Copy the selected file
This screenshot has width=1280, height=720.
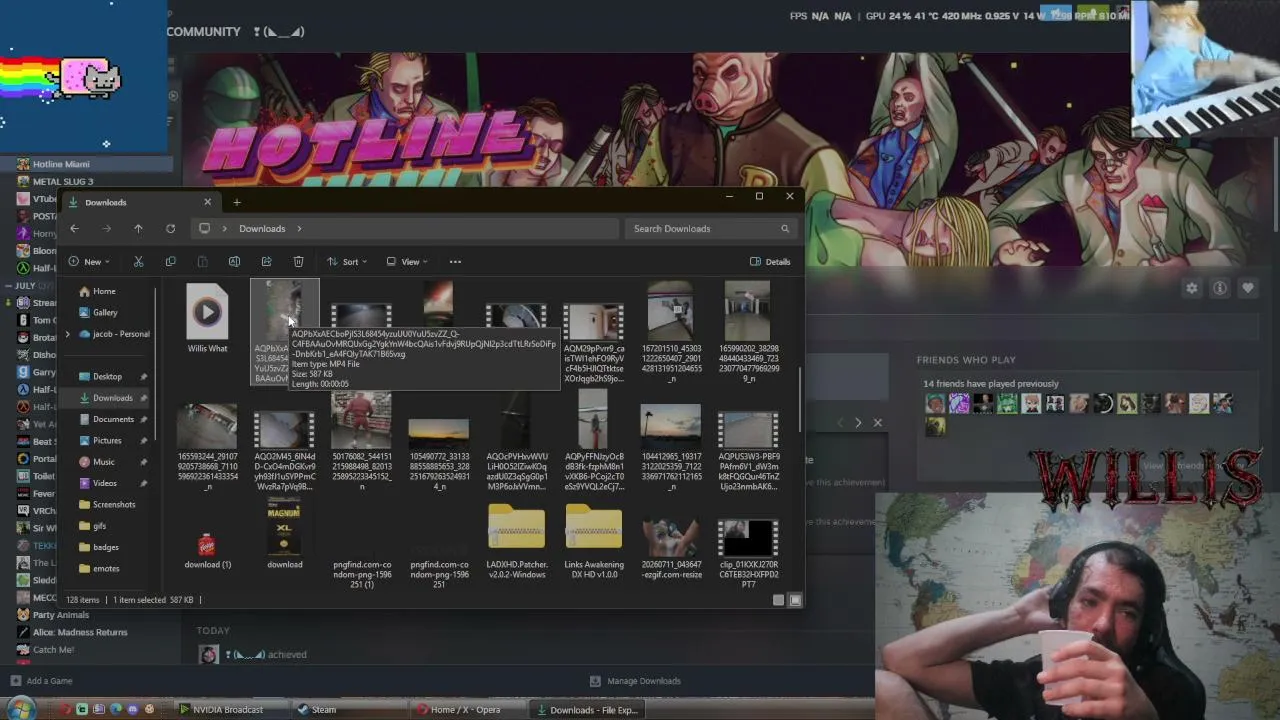click(170, 262)
